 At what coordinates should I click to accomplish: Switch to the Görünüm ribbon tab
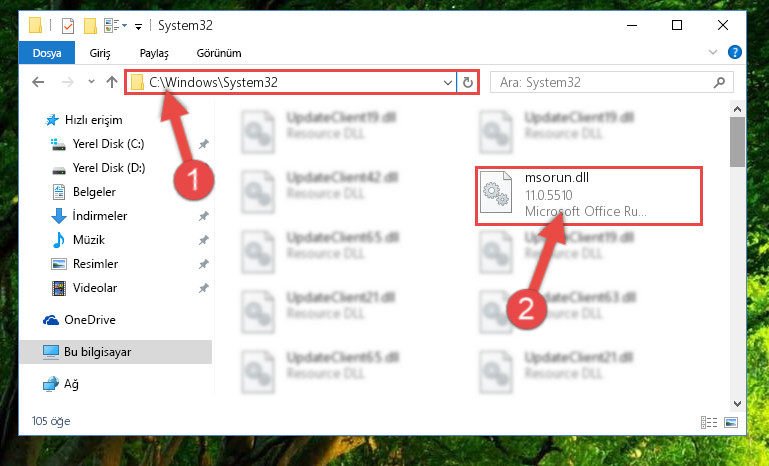pyautogui.click(x=219, y=53)
